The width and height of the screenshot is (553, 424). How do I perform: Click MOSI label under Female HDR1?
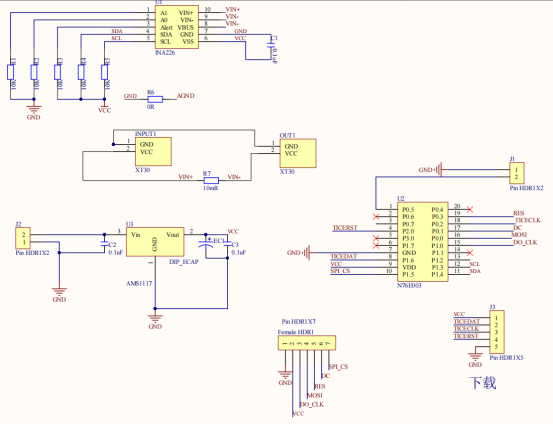[315, 395]
